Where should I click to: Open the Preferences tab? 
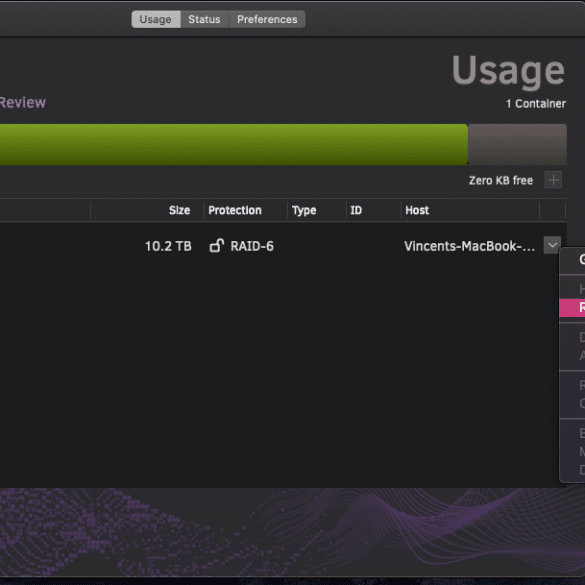pos(267,19)
